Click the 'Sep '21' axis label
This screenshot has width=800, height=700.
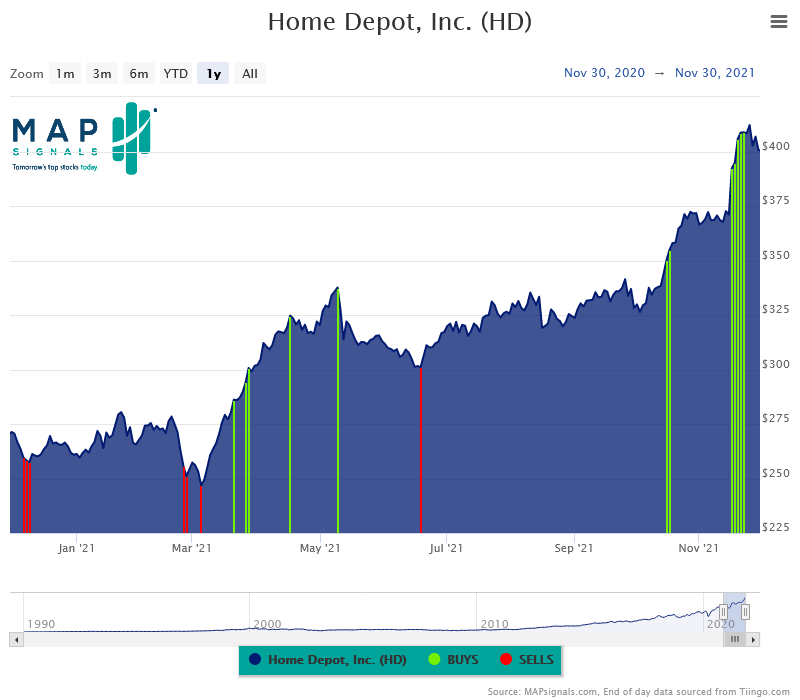(574, 548)
